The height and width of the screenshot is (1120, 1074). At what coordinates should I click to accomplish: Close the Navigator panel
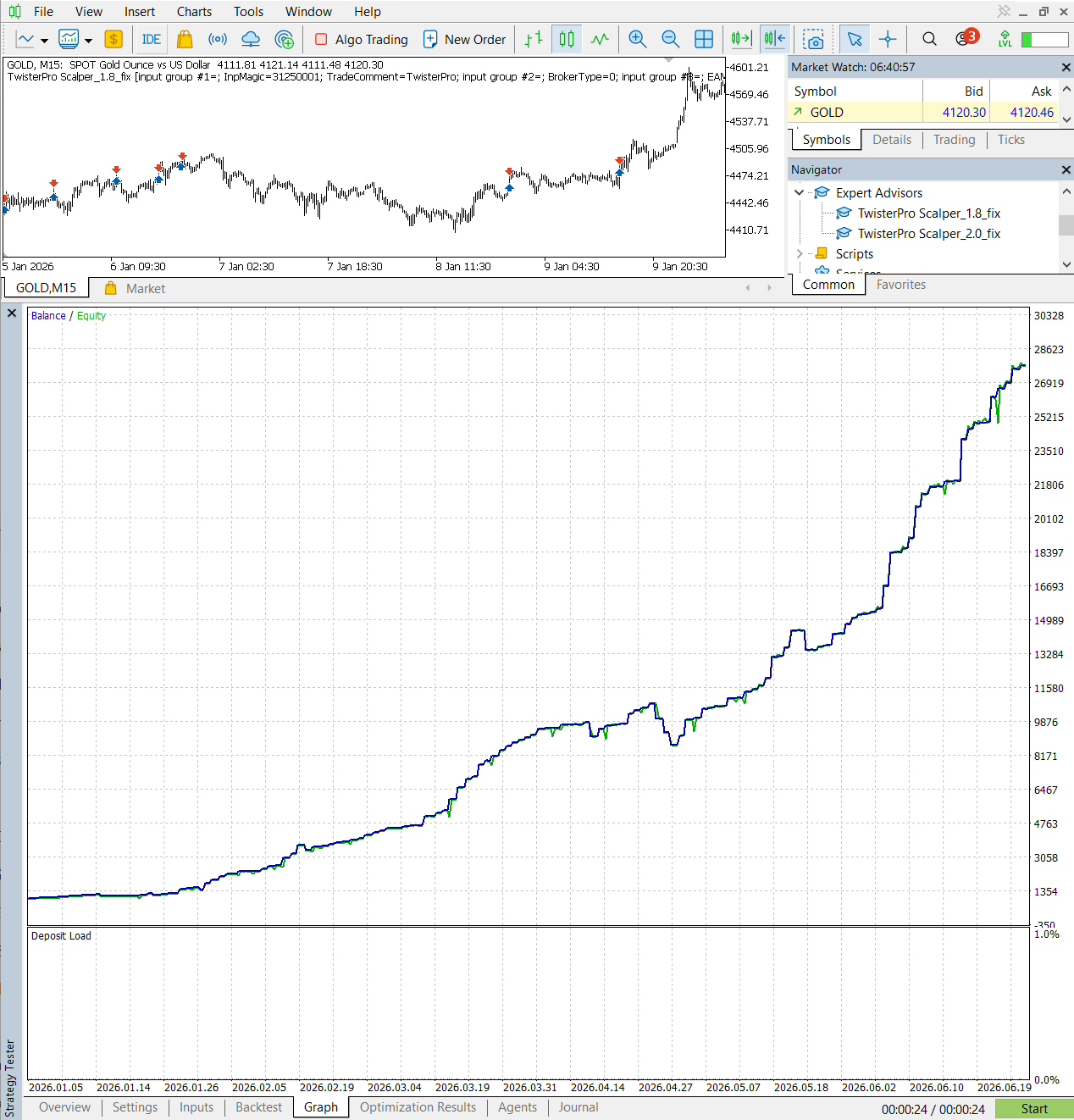tap(1066, 170)
